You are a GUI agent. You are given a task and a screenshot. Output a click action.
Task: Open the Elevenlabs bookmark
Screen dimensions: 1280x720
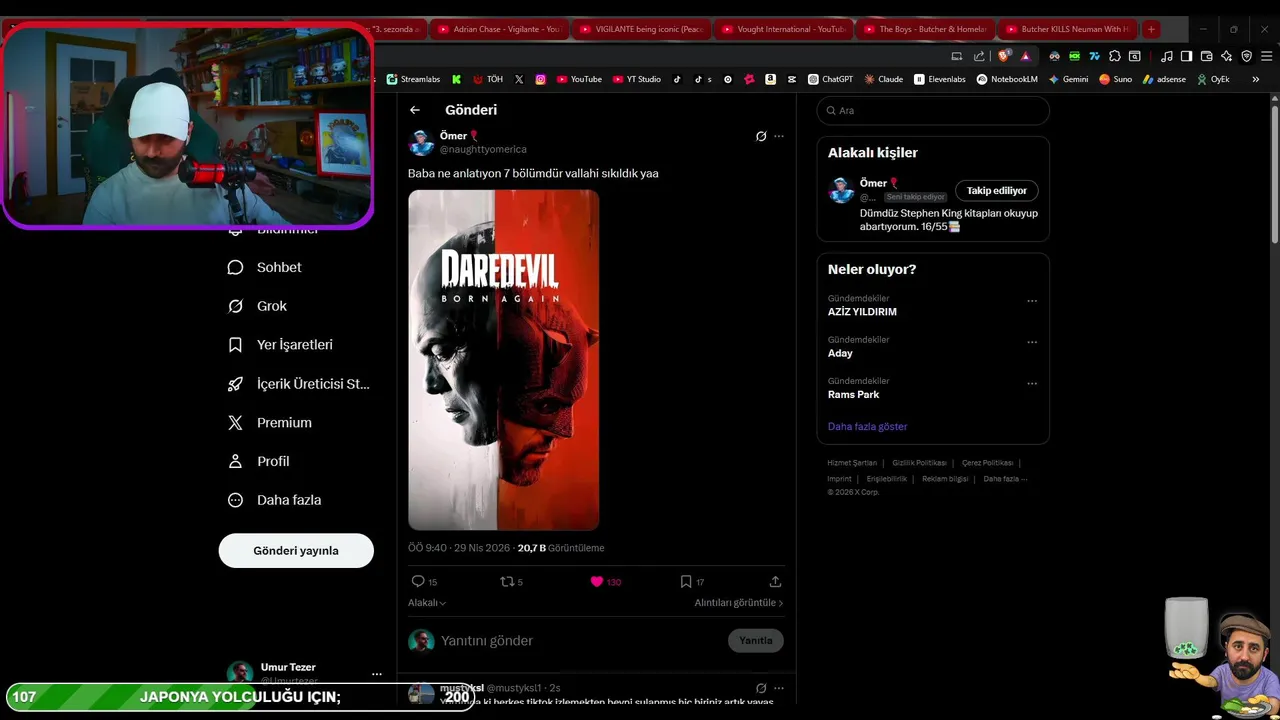940,79
